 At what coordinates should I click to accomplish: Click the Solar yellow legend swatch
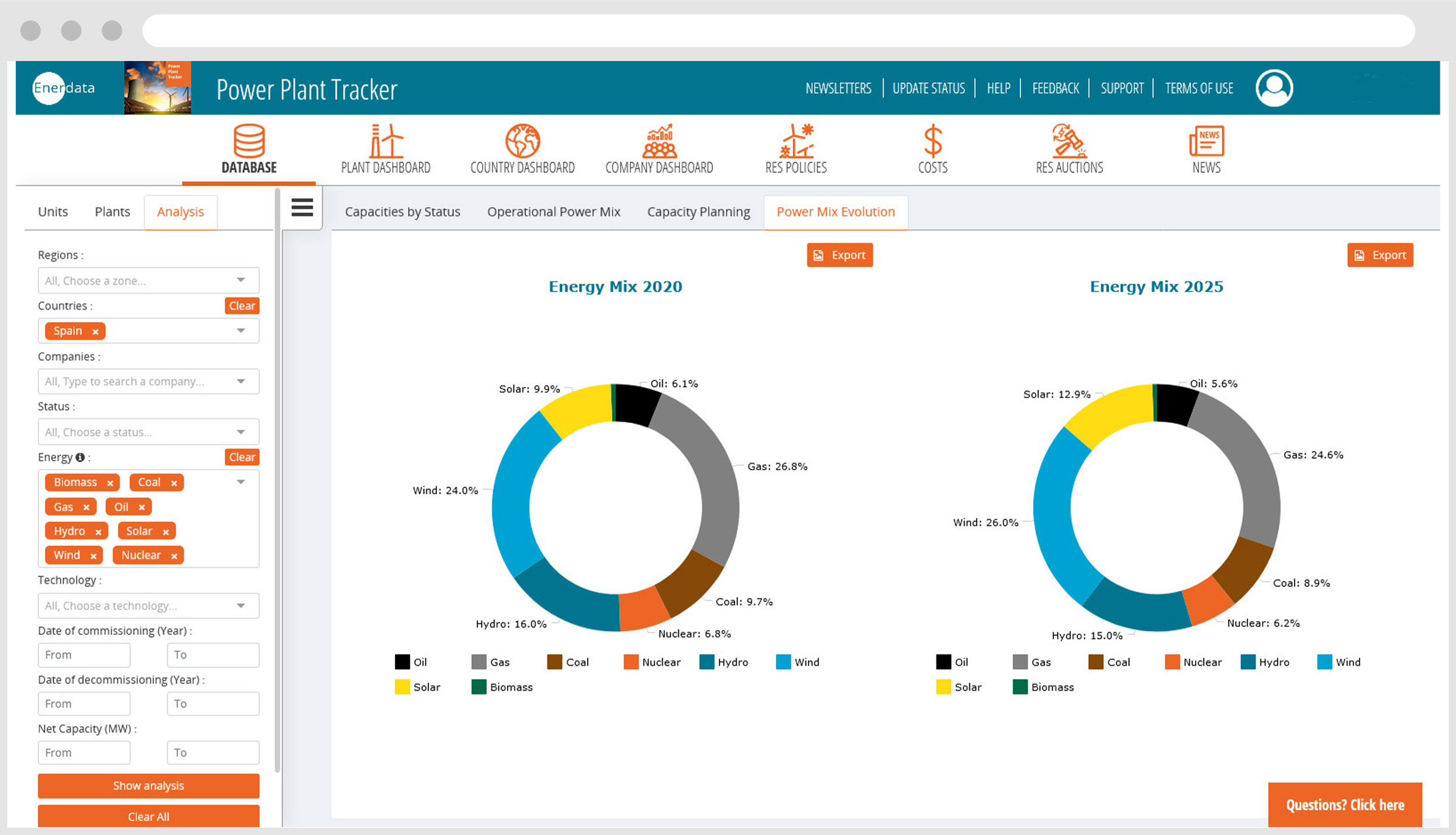(402, 687)
